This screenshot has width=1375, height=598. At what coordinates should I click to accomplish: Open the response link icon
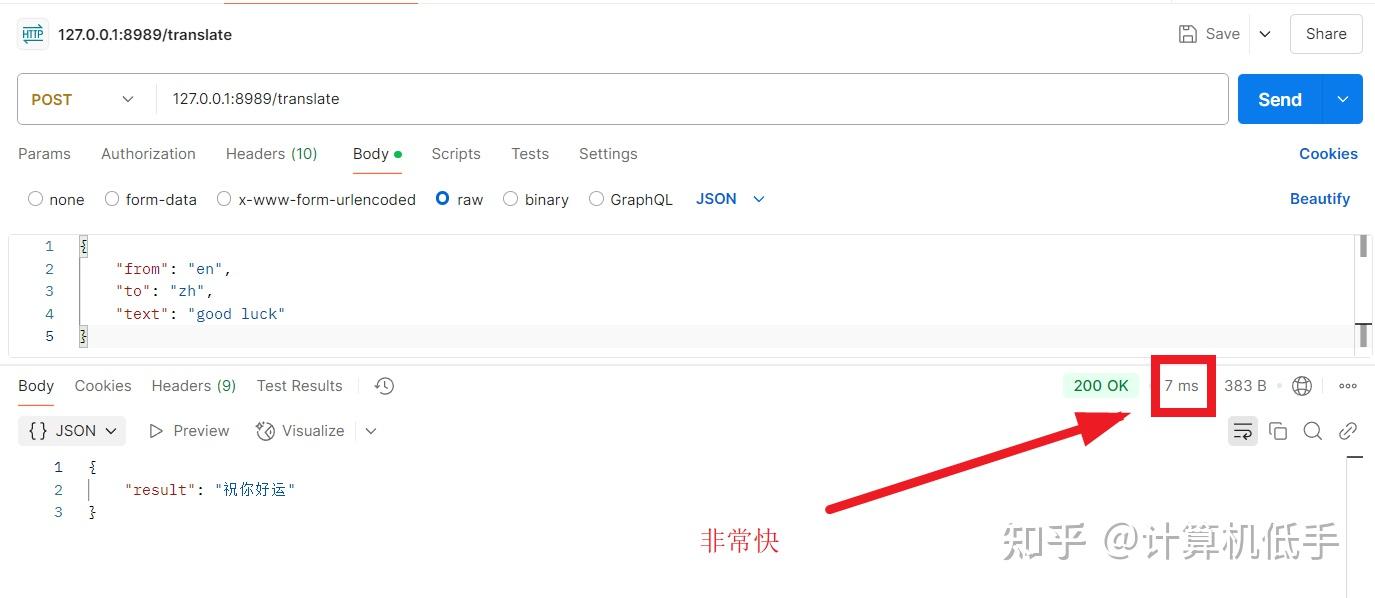(1347, 430)
